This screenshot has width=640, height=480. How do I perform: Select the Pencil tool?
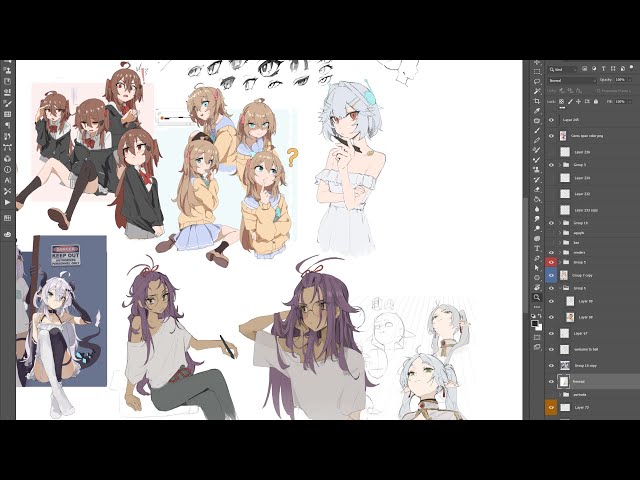[x=537, y=140]
